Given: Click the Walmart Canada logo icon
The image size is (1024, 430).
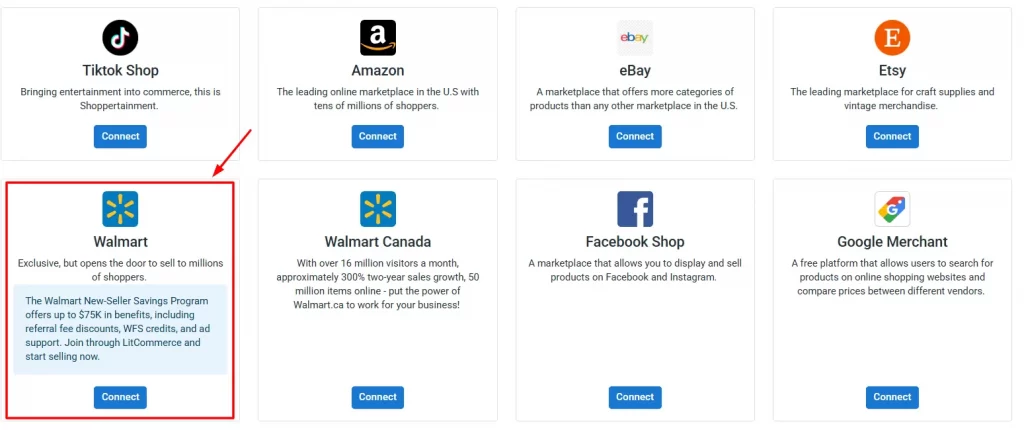Looking at the screenshot, I should [378, 209].
